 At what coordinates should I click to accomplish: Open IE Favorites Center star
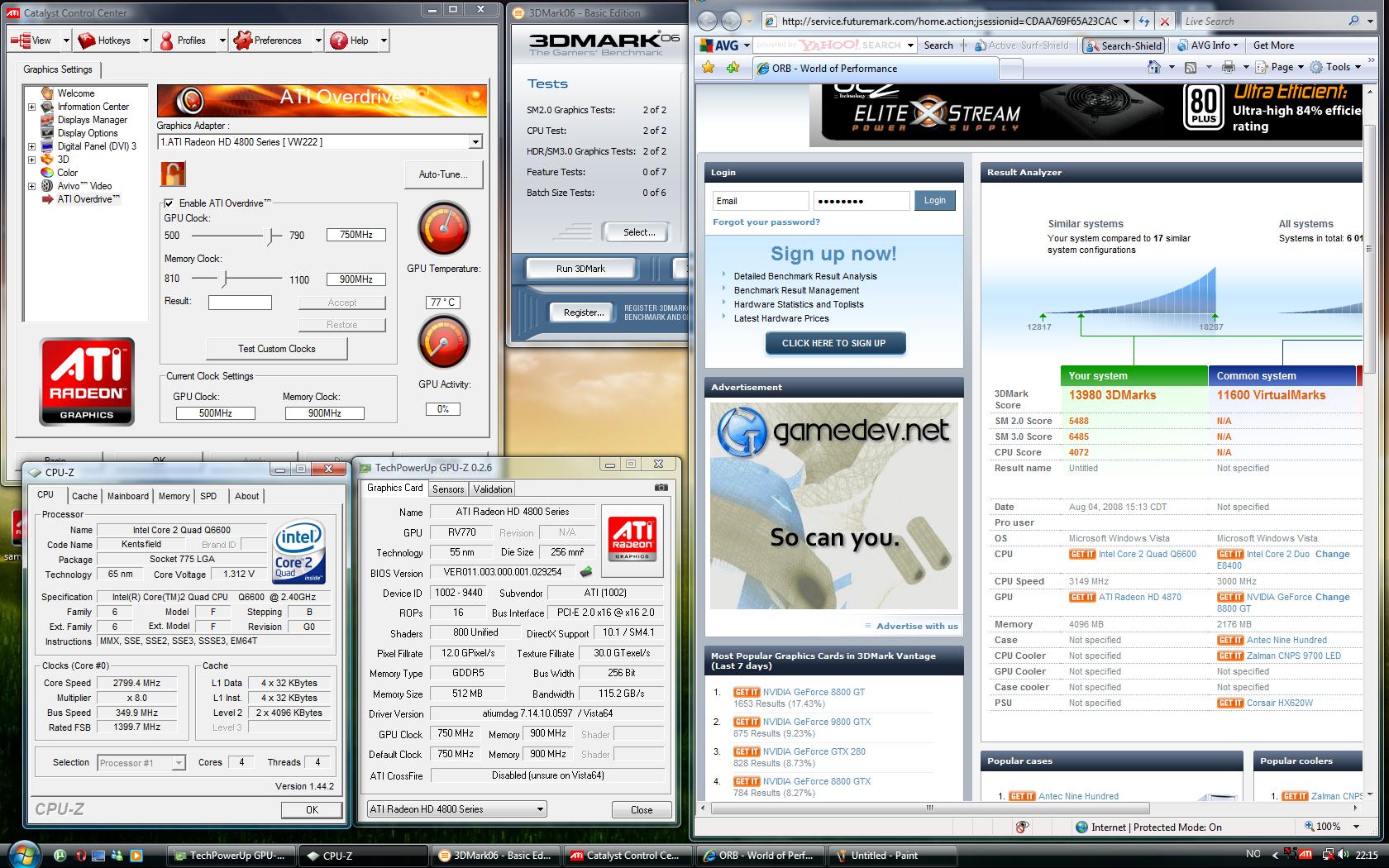click(x=709, y=68)
